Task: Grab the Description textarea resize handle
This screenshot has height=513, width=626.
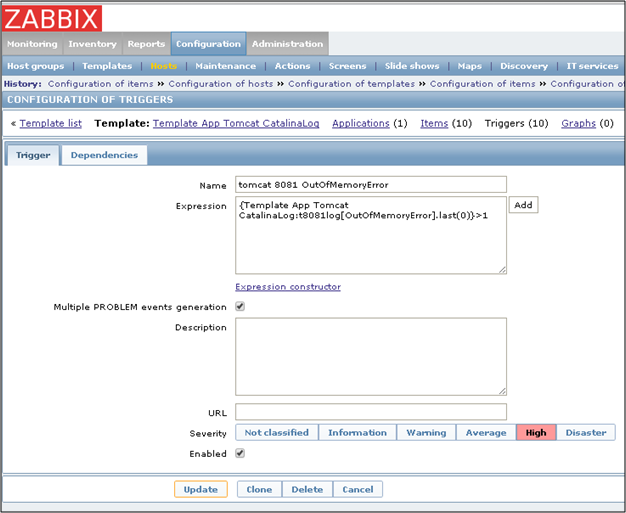Action: click(502, 391)
